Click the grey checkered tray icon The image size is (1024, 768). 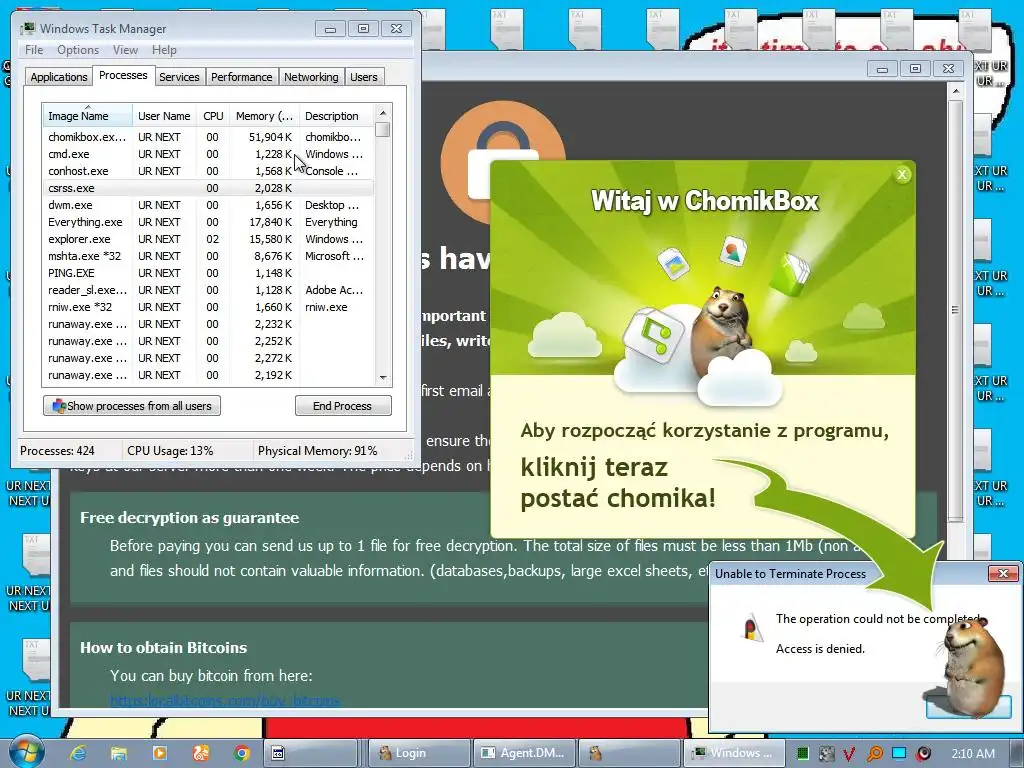(826, 754)
